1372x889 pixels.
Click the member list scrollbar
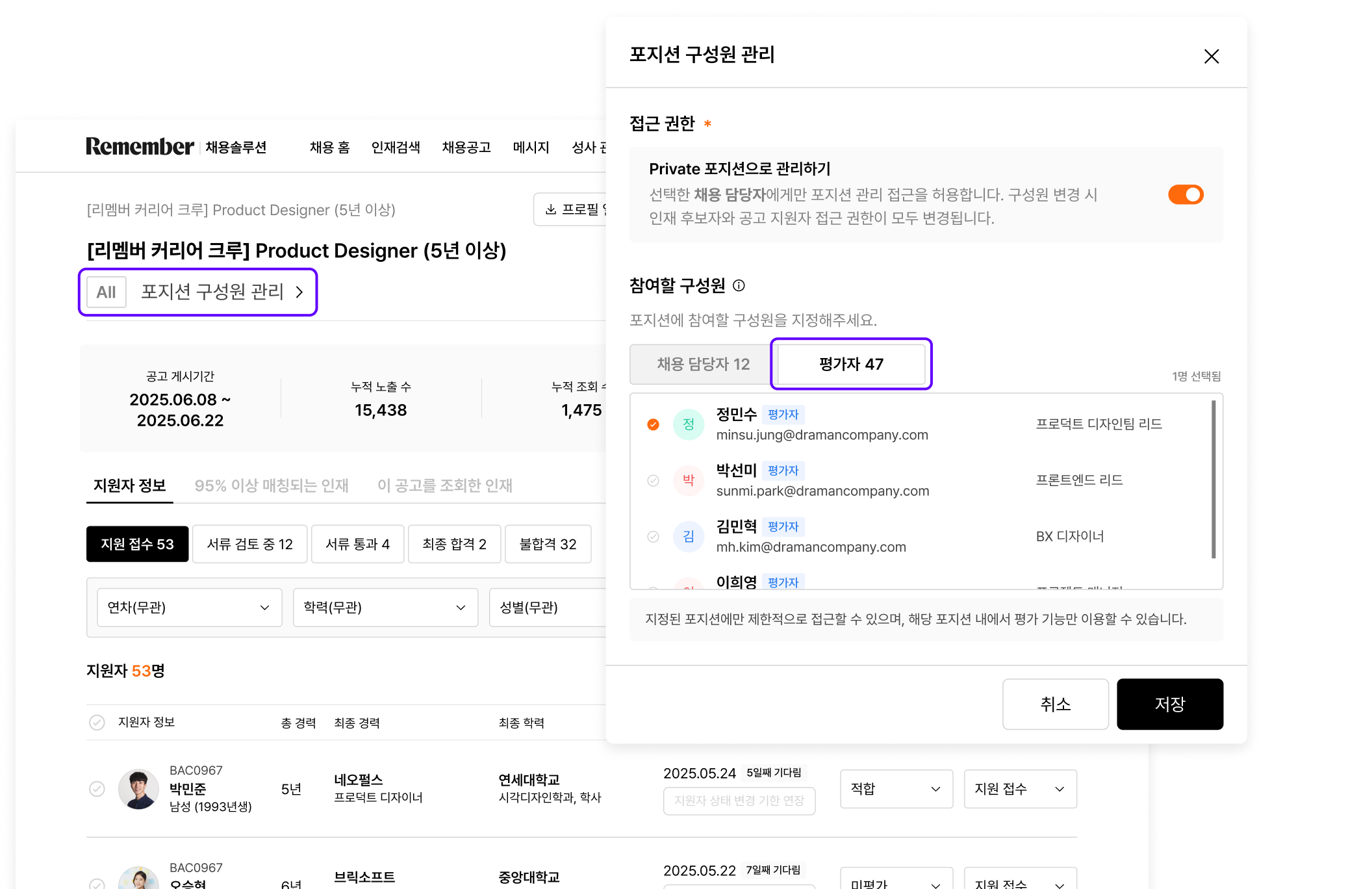coord(1213,479)
